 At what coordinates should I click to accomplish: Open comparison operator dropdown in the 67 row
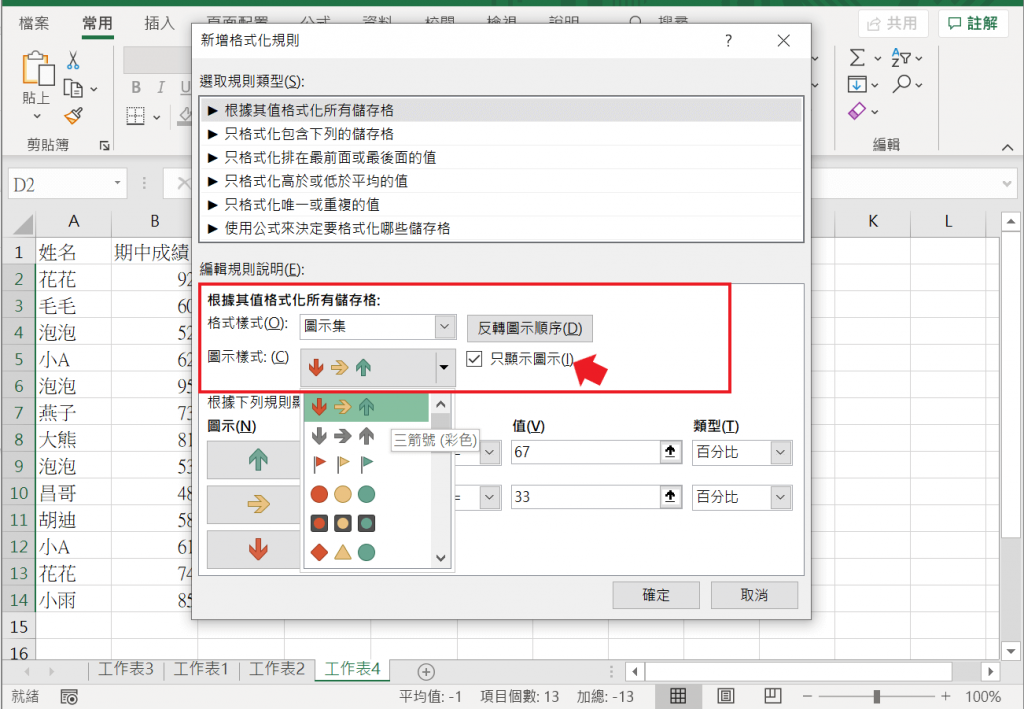tap(490, 452)
